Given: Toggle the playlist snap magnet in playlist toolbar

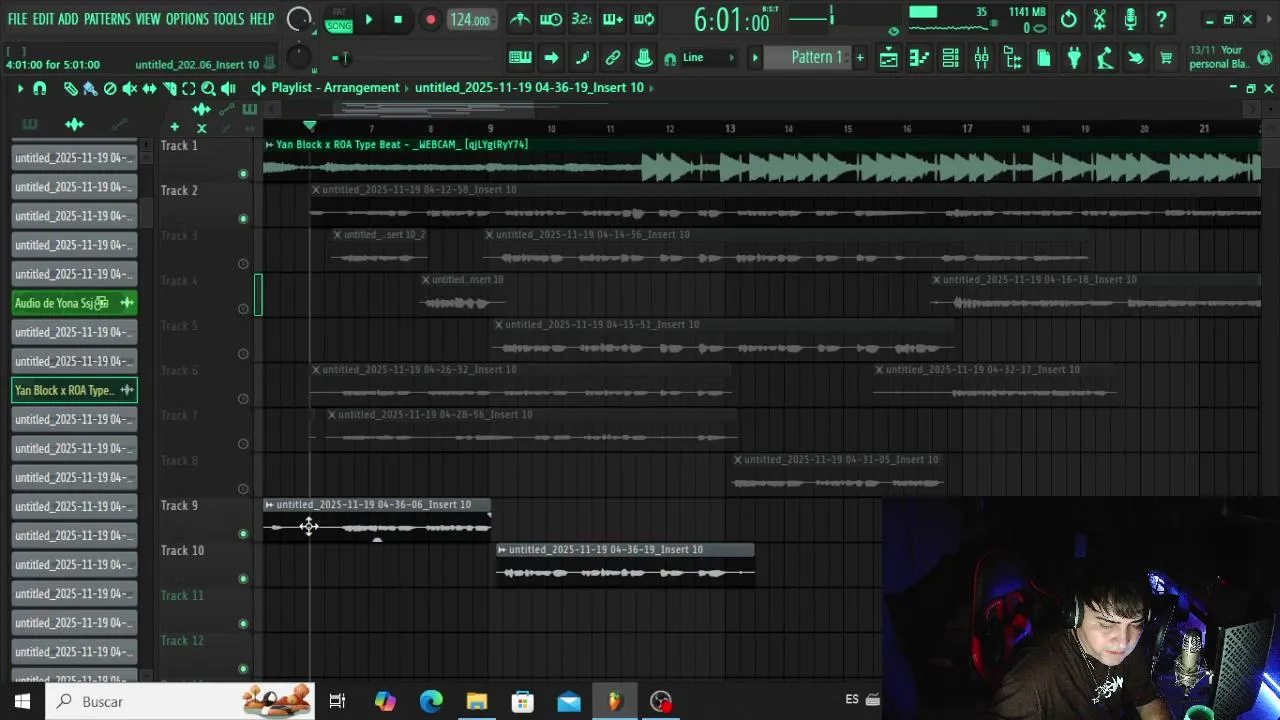Looking at the screenshot, I should click(40, 89).
